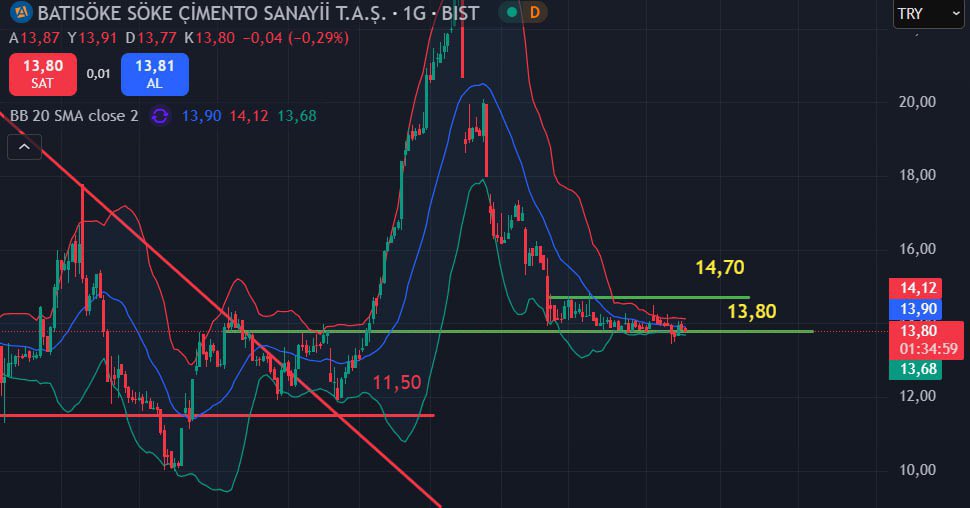Click the yellow 14,70 annotation label
This screenshot has width=970, height=508.
[x=719, y=267]
